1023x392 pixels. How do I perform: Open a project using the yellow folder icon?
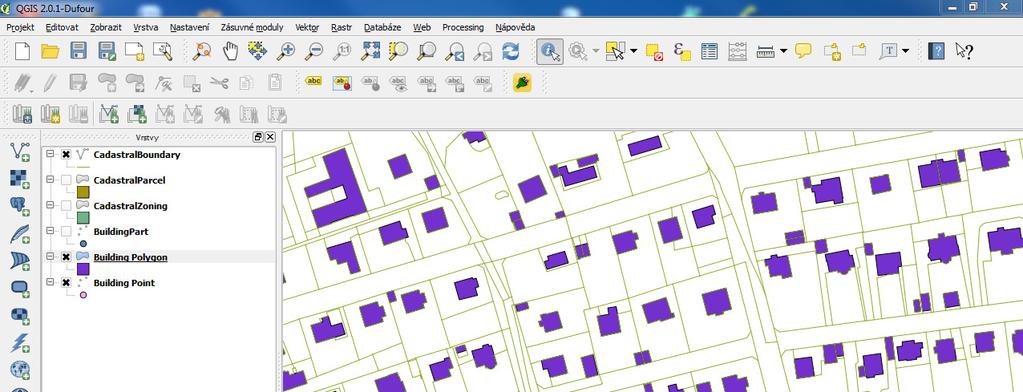(x=50, y=51)
